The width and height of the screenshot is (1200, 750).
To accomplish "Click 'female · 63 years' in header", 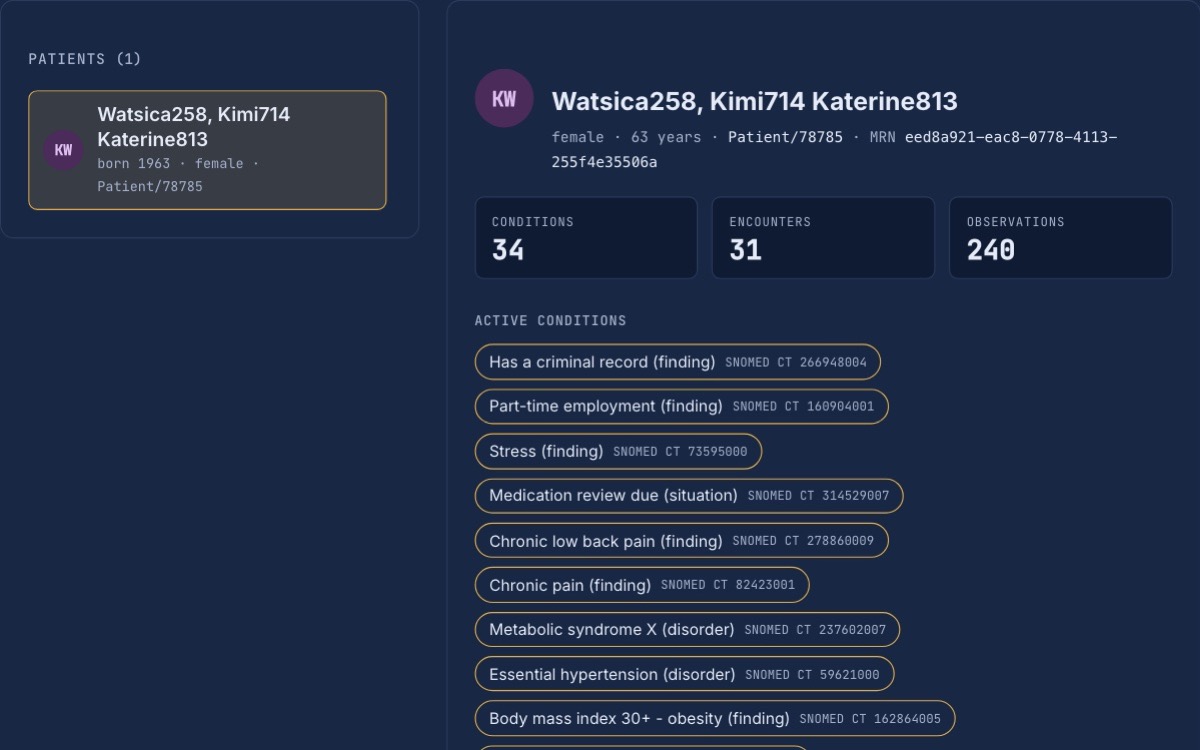I will click(627, 137).
